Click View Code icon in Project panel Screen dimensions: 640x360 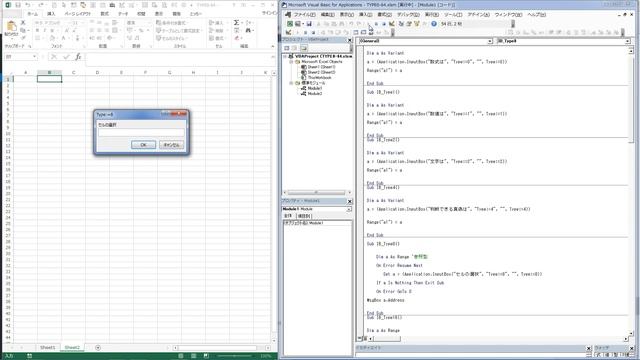(287, 48)
